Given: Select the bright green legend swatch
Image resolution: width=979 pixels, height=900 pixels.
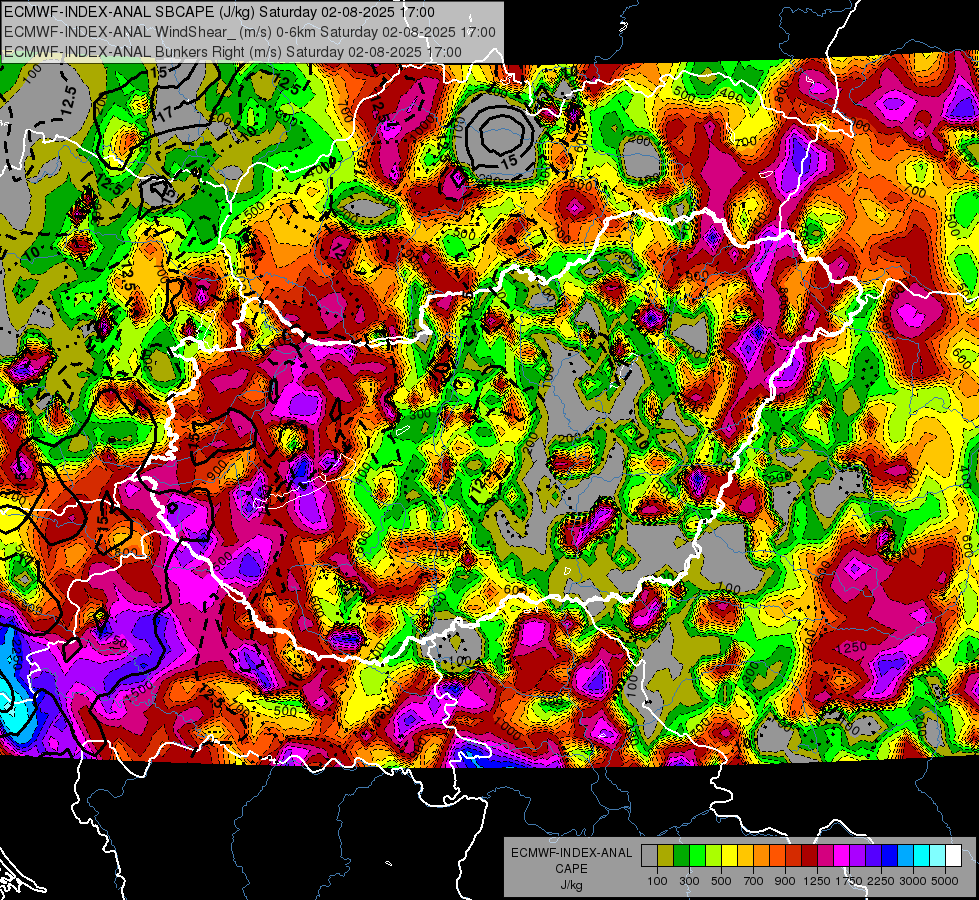Looking at the screenshot, I should coord(697,856).
